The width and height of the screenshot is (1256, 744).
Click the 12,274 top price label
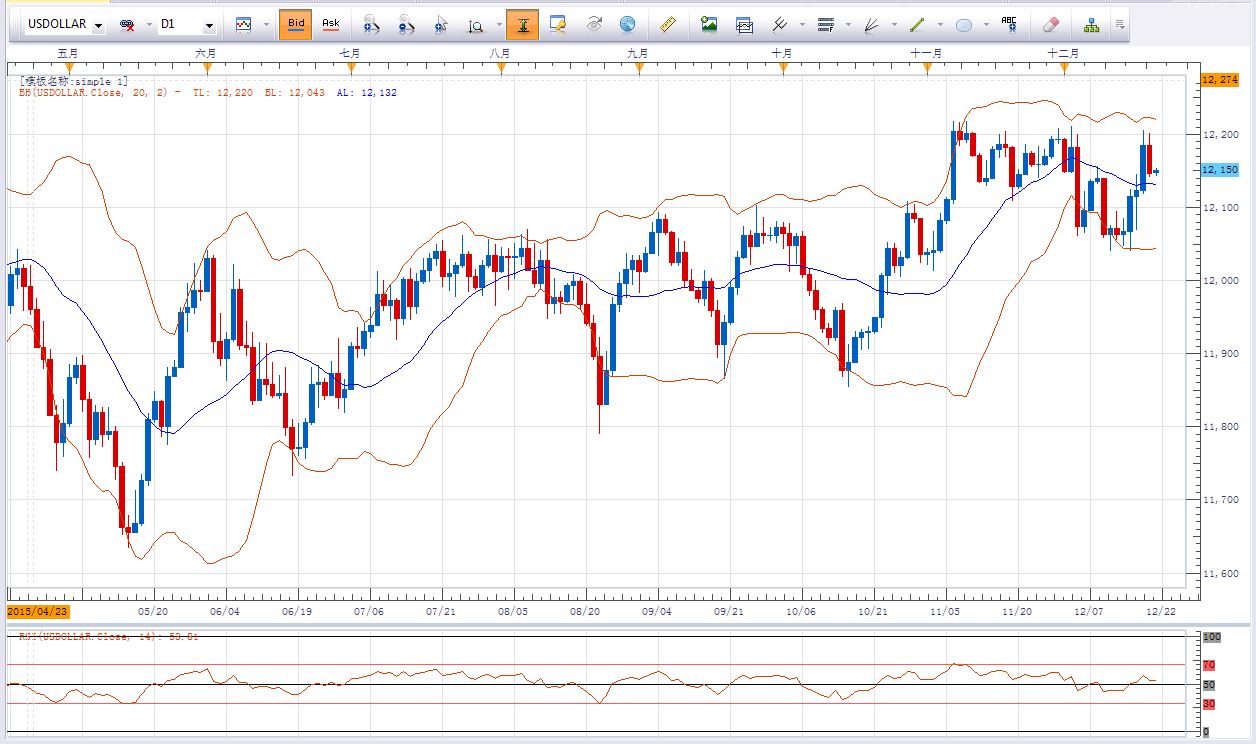pyautogui.click(x=1220, y=79)
